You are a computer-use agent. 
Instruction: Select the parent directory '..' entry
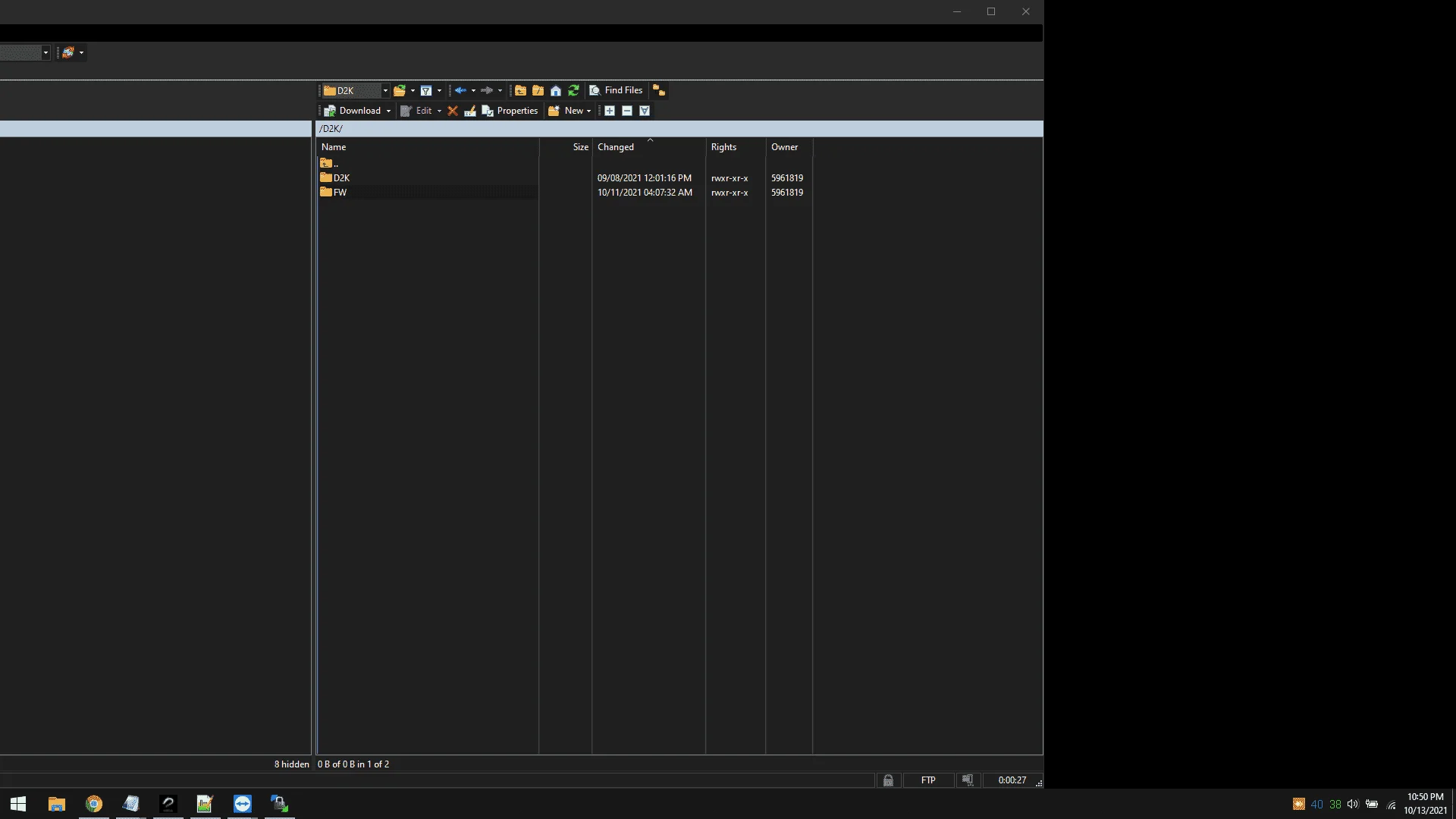pos(329,163)
